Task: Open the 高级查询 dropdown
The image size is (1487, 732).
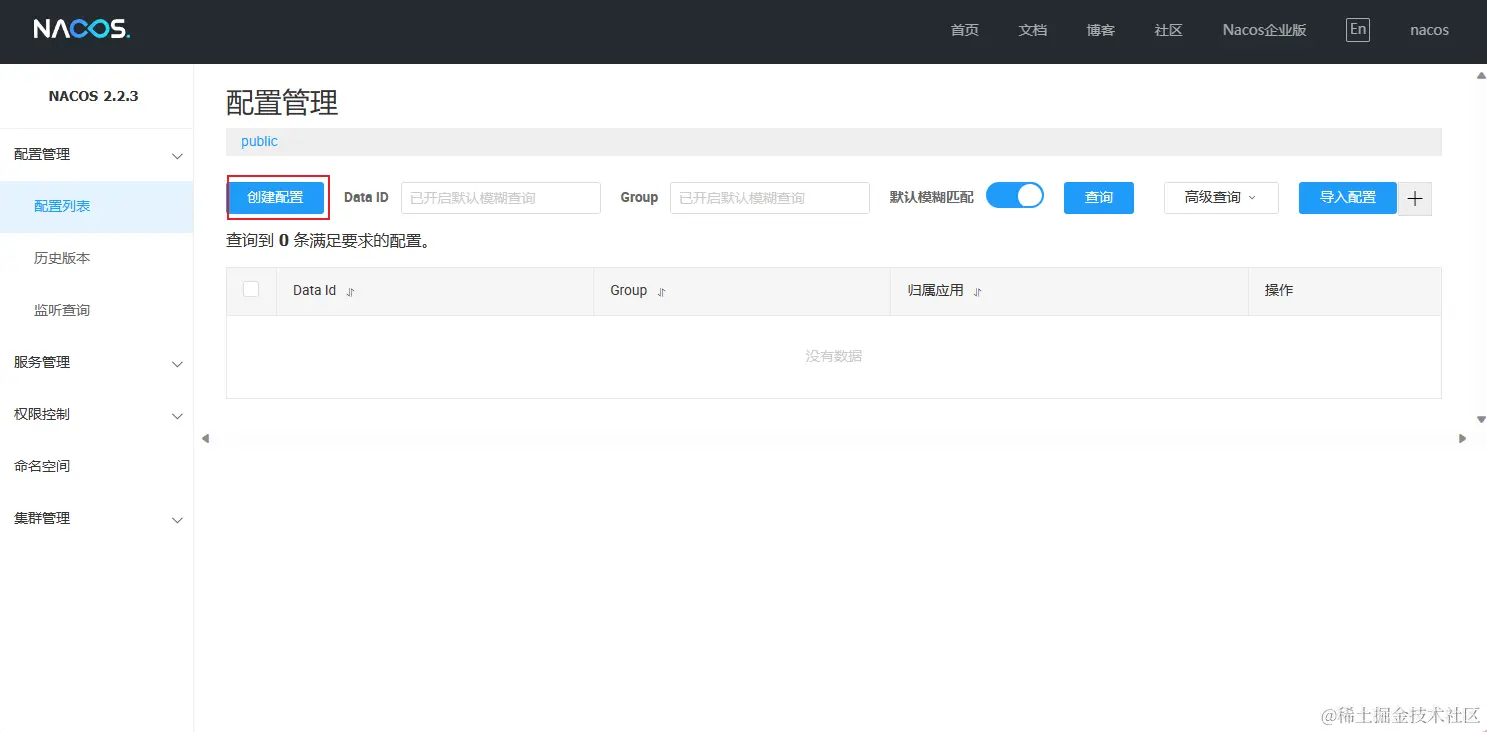Action: click(x=1221, y=198)
